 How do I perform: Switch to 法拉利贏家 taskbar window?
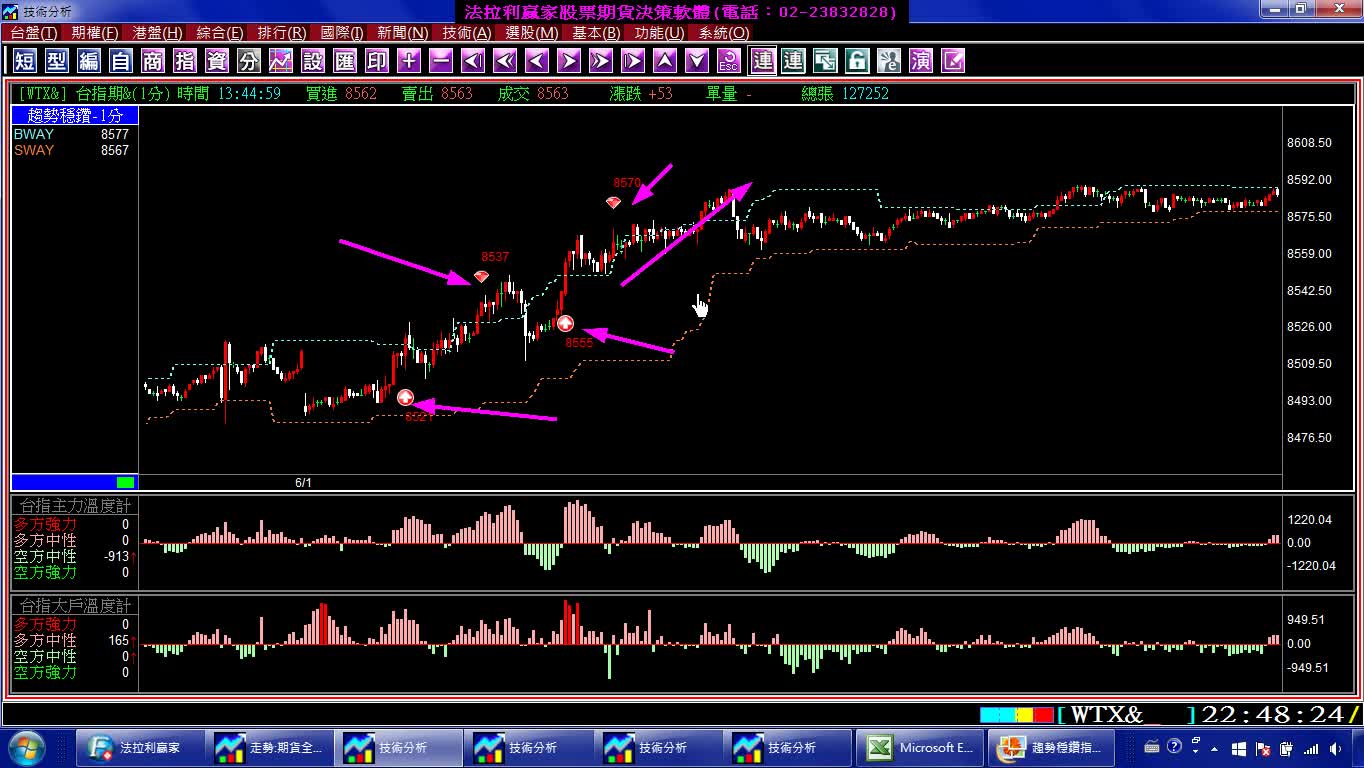138,747
